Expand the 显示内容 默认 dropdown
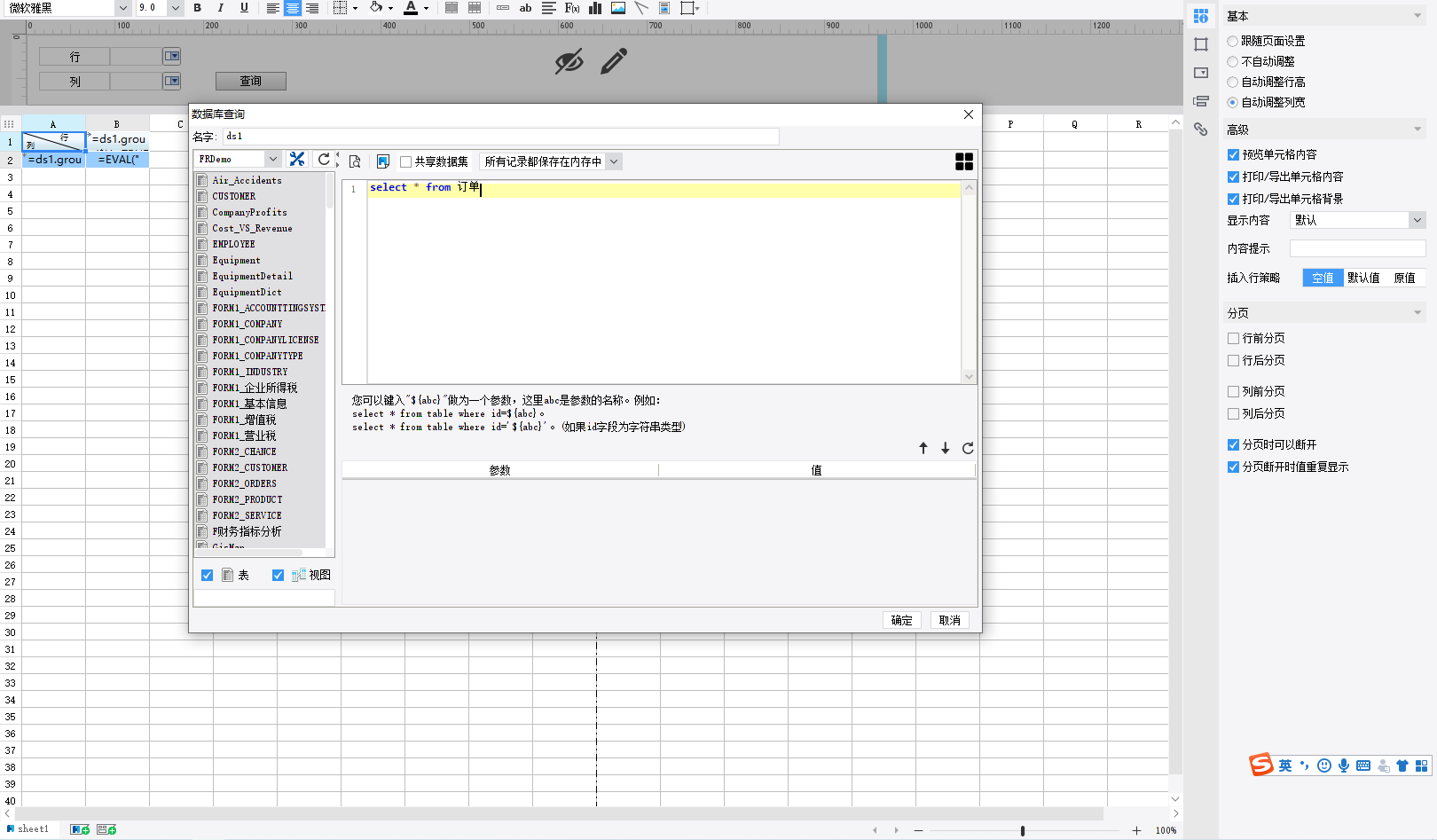The width and height of the screenshot is (1437, 840). (1417, 220)
